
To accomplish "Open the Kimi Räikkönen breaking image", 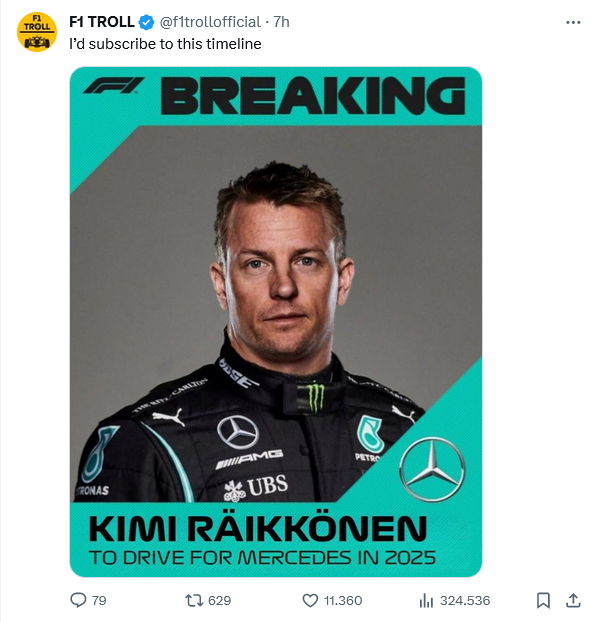I will [x=276, y=322].
